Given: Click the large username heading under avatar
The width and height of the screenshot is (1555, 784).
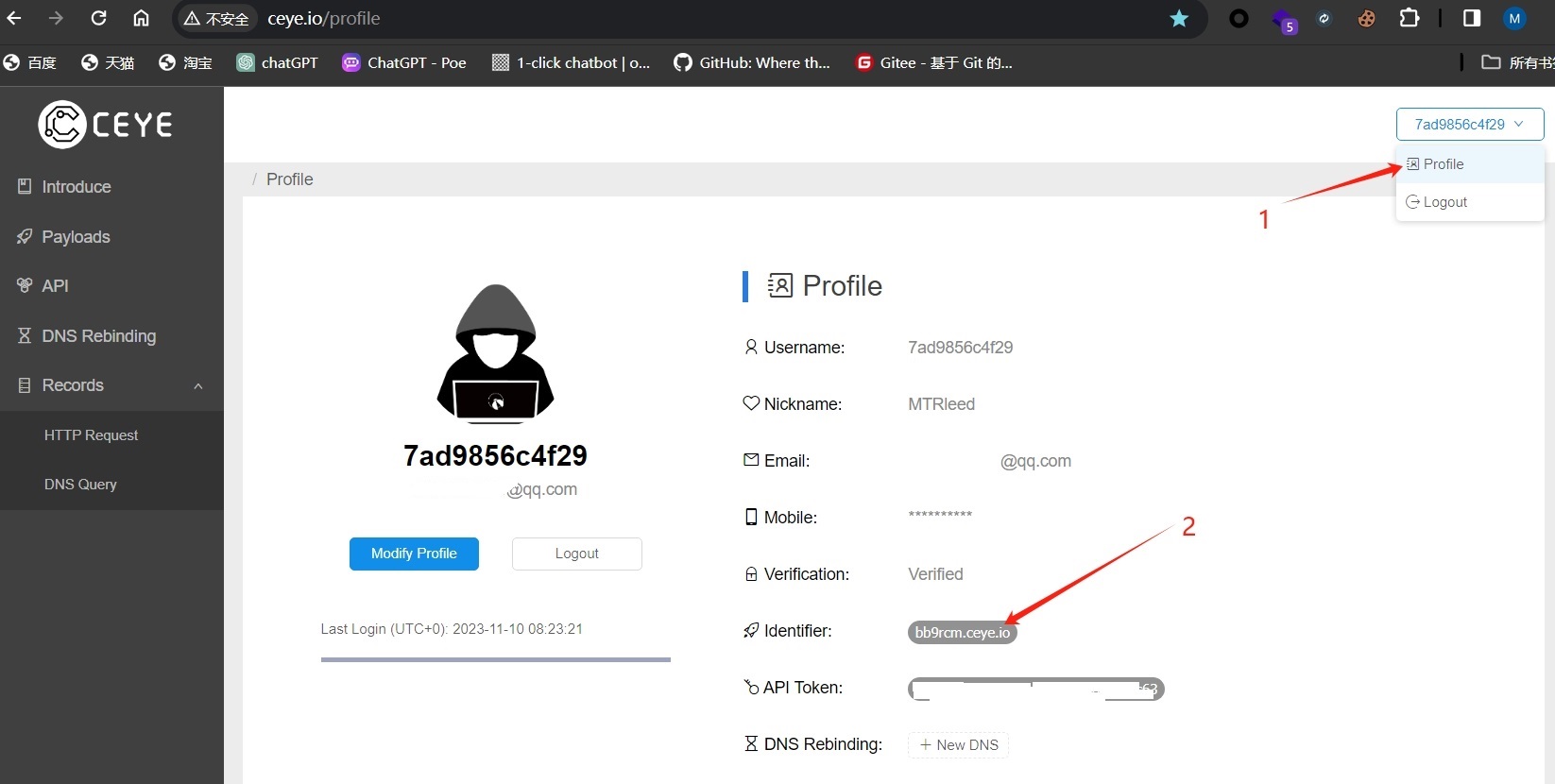Looking at the screenshot, I should 495,456.
